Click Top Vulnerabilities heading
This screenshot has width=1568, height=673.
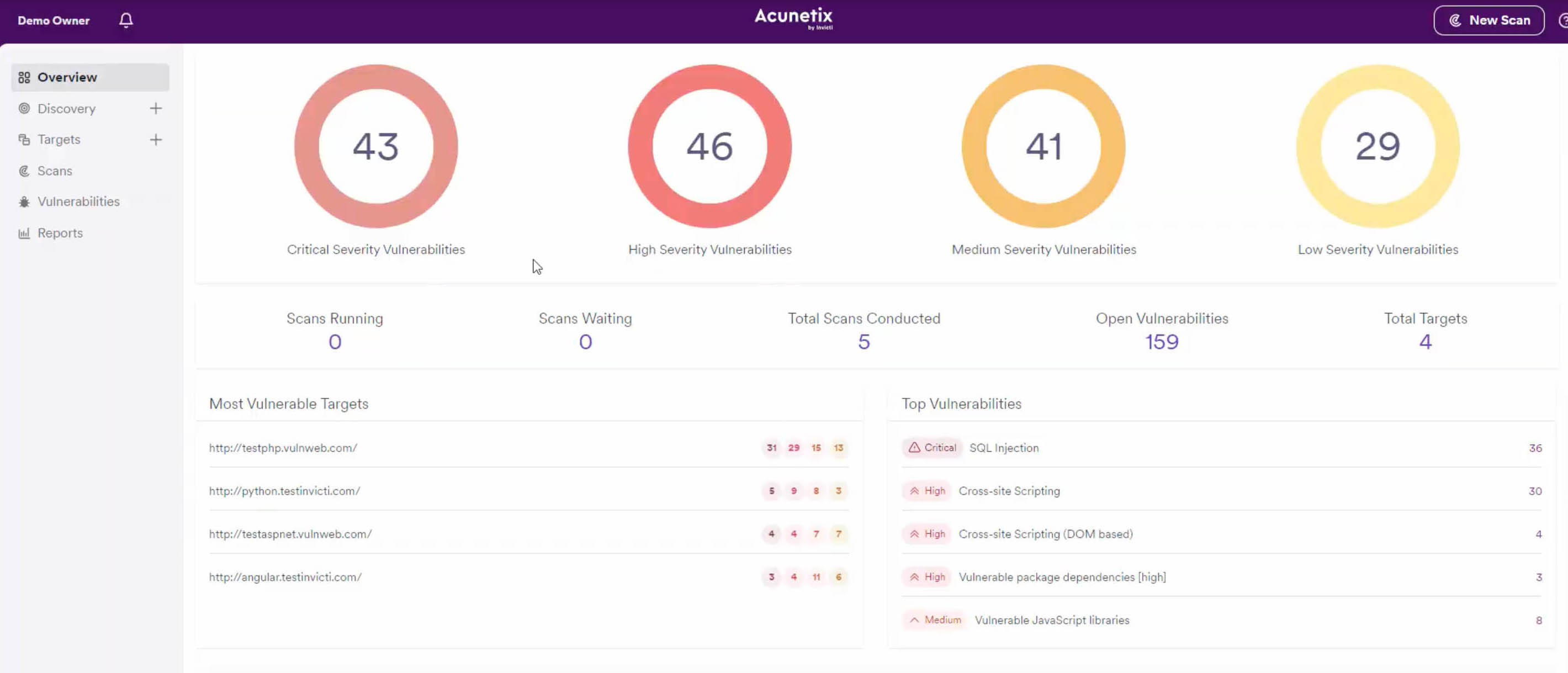pyautogui.click(x=961, y=404)
